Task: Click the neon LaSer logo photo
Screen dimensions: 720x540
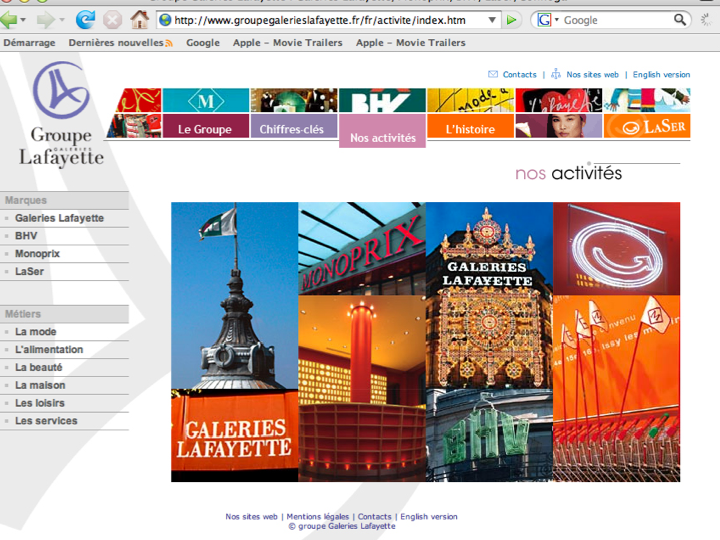Action: click(x=616, y=248)
